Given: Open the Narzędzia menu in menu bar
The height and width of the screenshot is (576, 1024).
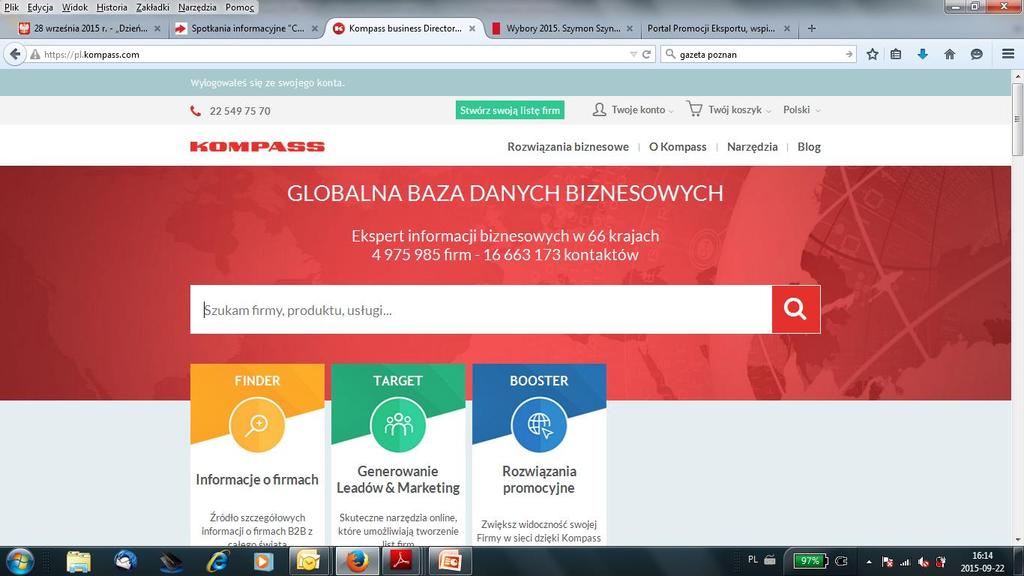Looking at the screenshot, I should [197, 7].
